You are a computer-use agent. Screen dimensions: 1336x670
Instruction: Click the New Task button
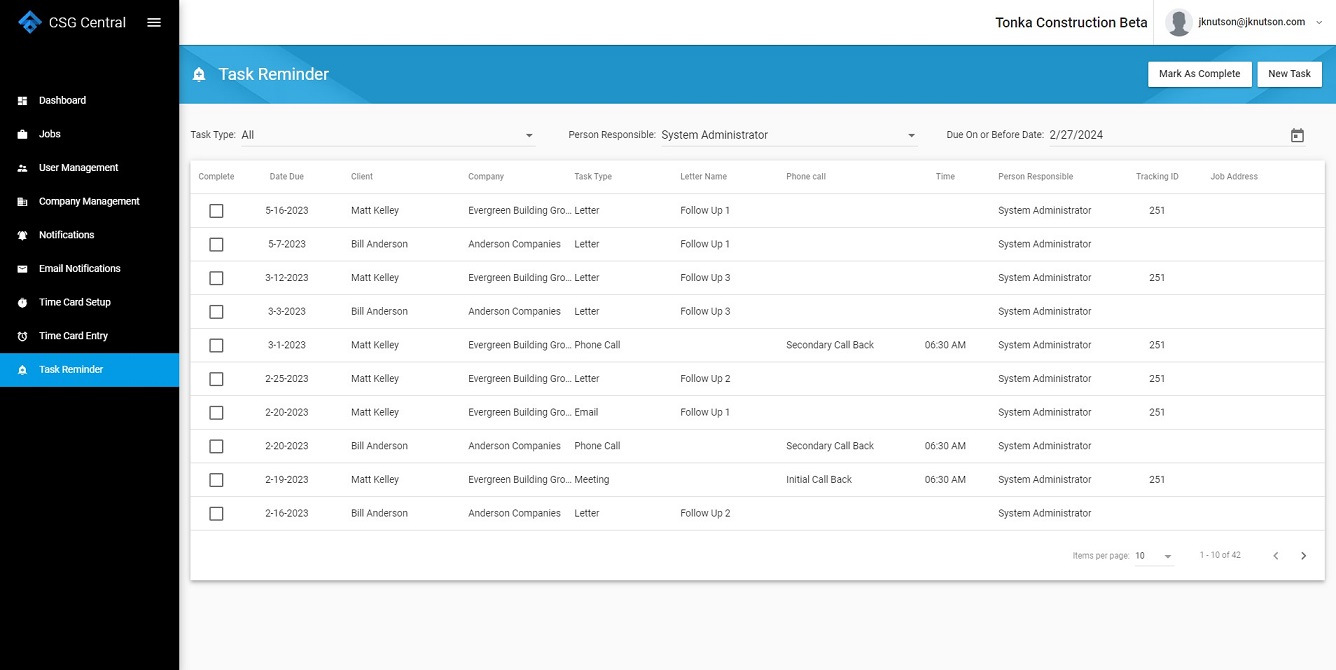1289,74
